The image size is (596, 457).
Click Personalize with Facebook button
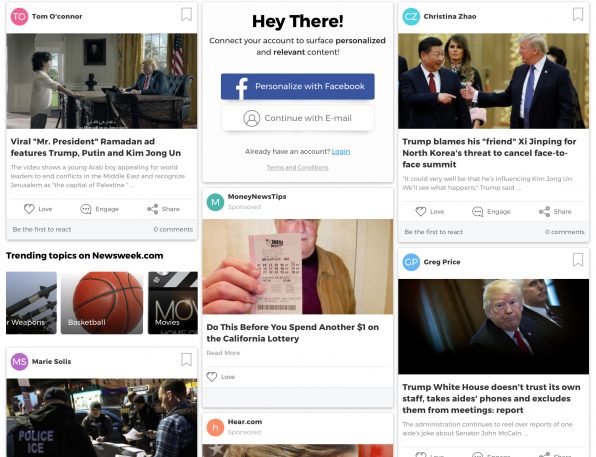298,86
